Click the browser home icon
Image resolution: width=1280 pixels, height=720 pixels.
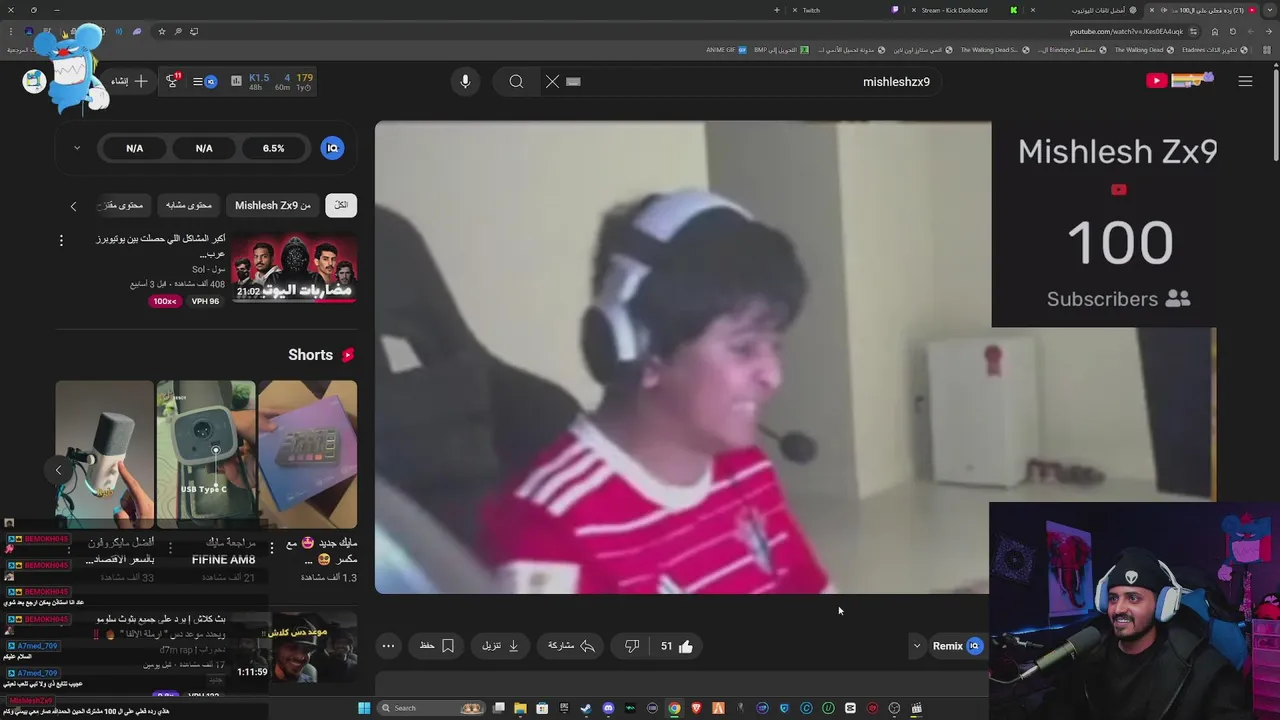(1215, 31)
